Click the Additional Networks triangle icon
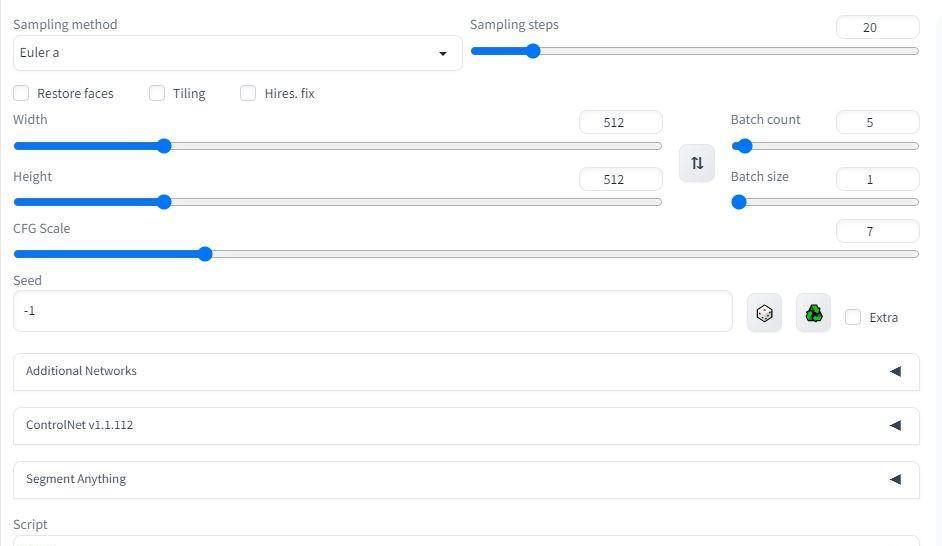This screenshot has width=942, height=546. tap(895, 371)
